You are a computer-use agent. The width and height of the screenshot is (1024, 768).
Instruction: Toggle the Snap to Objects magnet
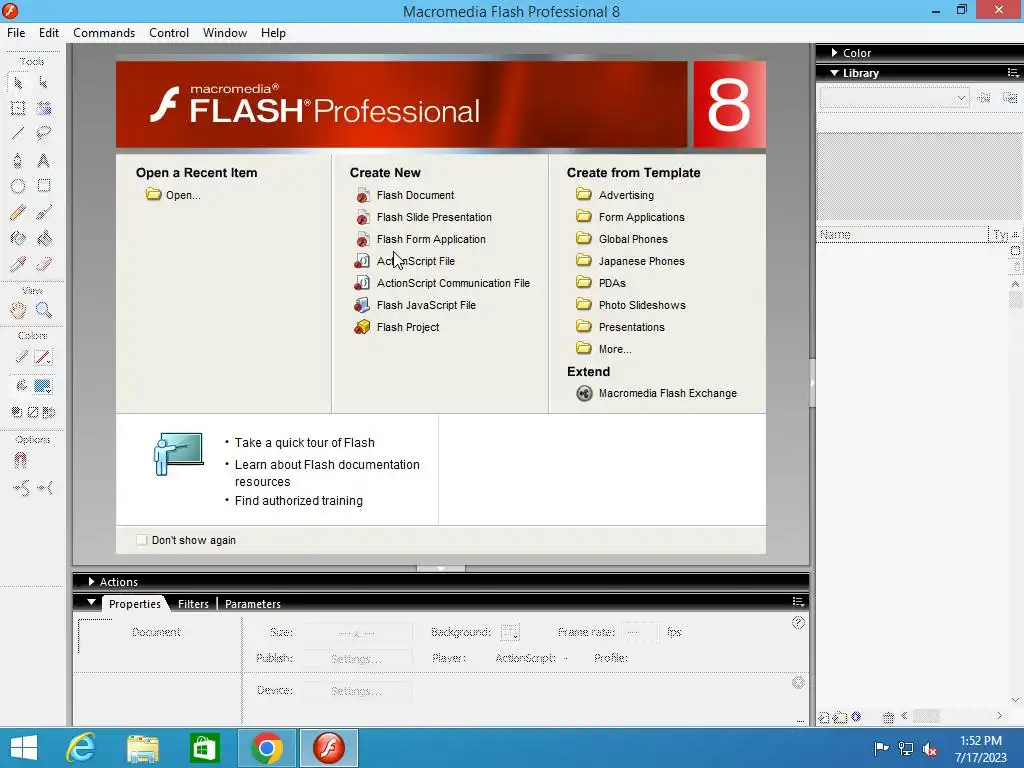(20, 461)
